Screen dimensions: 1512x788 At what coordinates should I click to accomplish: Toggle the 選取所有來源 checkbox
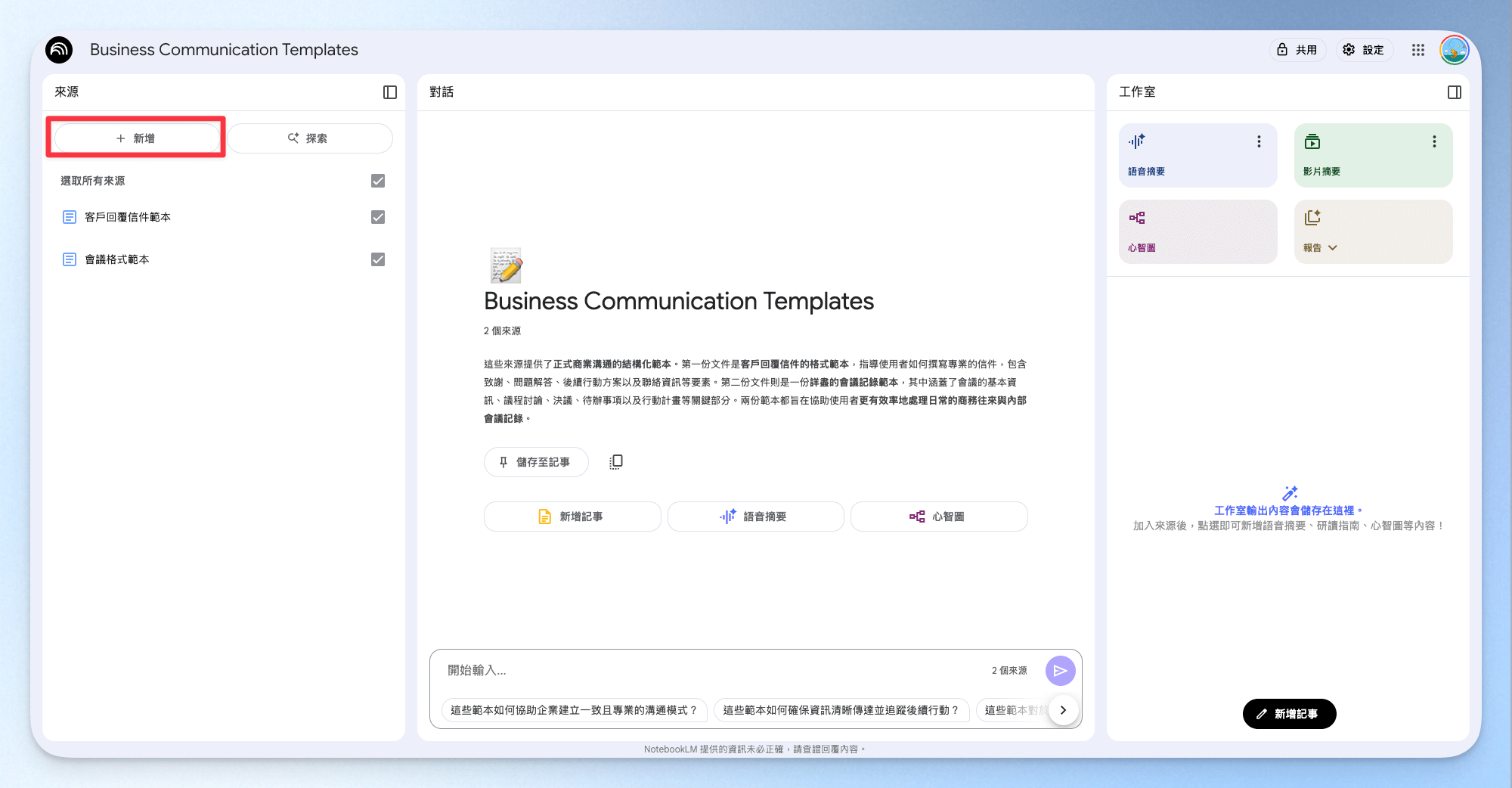point(378,181)
